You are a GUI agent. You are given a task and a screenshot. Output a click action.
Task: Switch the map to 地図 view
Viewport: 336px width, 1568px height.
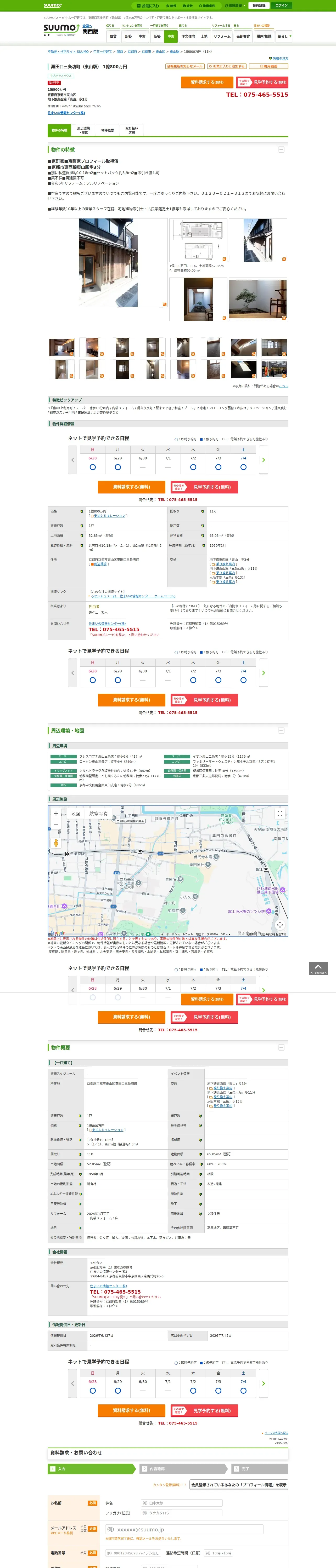[76, 814]
